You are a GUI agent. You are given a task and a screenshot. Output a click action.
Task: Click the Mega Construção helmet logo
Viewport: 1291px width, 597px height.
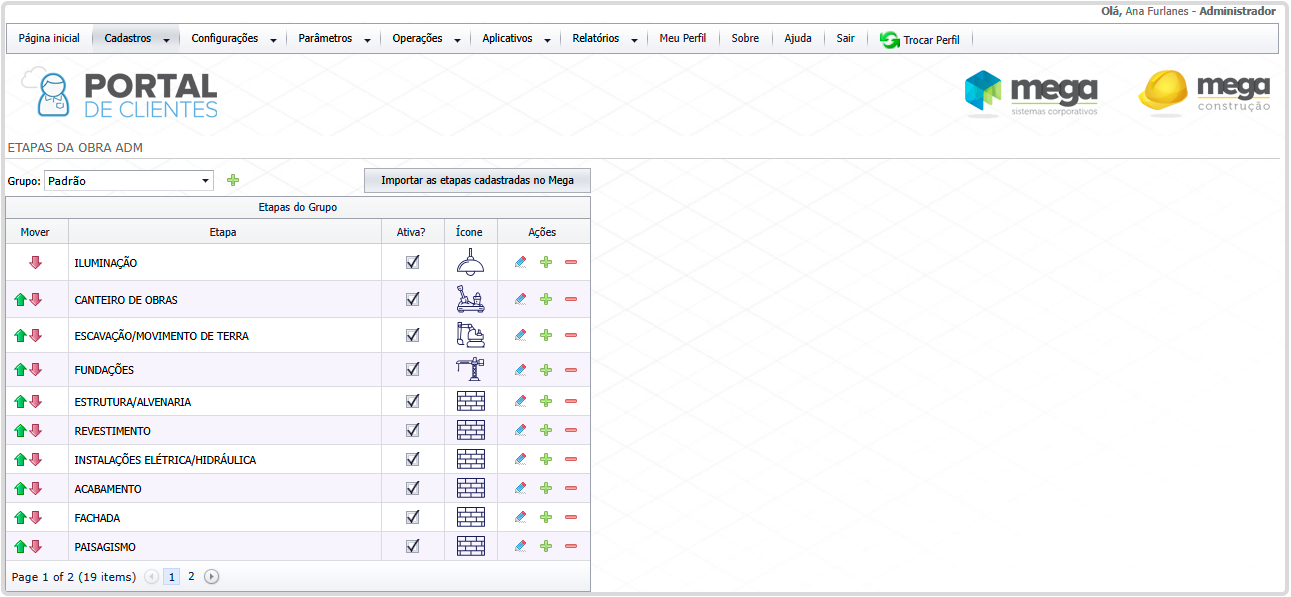[1204, 92]
